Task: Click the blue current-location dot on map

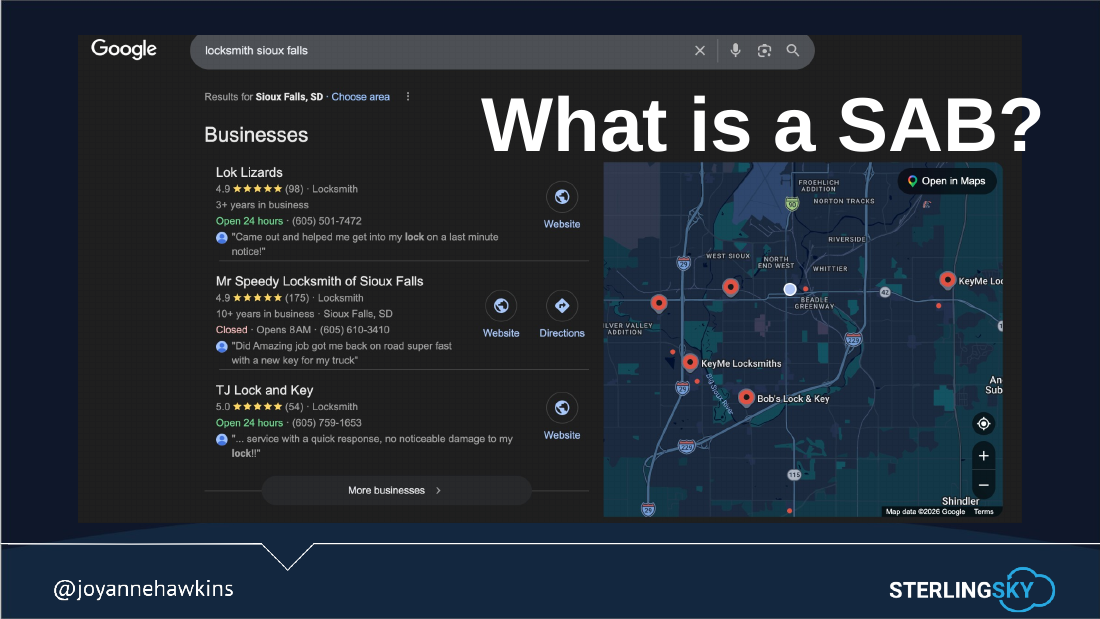Action: pyautogui.click(x=790, y=289)
